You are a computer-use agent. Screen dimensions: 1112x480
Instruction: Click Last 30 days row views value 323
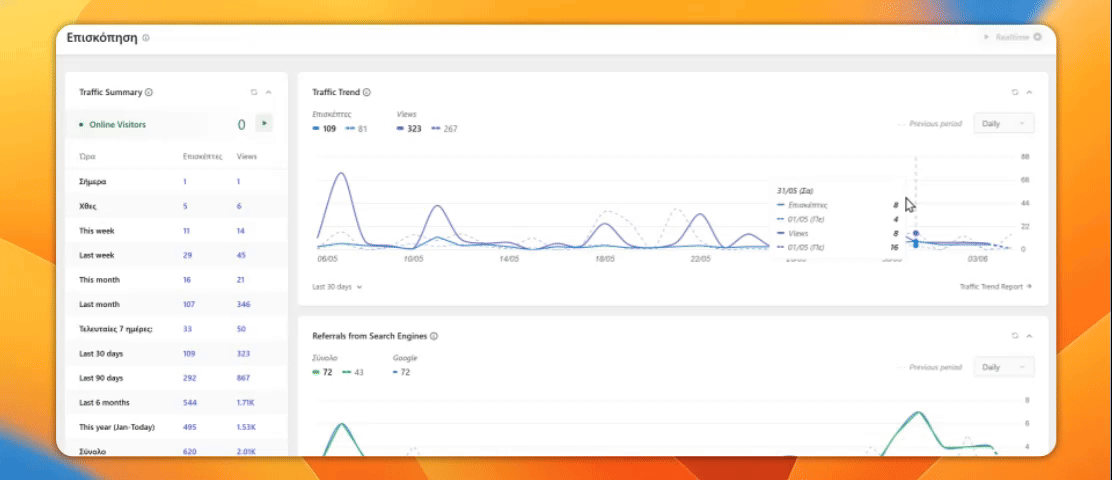pos(243,354)
